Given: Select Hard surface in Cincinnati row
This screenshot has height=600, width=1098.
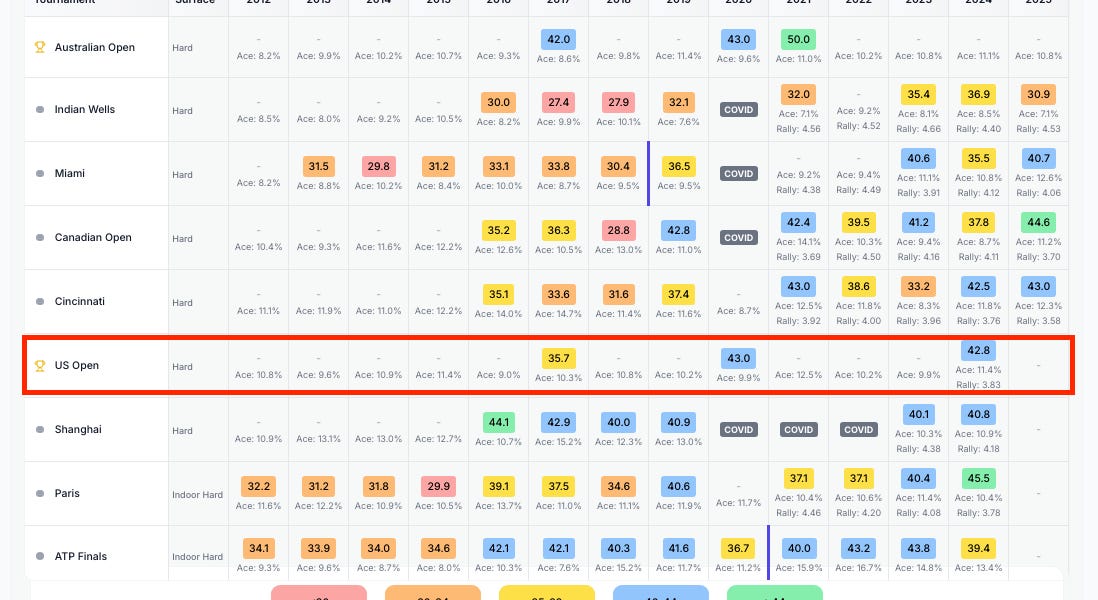Looking at the screenshot, I should (182, 302).
